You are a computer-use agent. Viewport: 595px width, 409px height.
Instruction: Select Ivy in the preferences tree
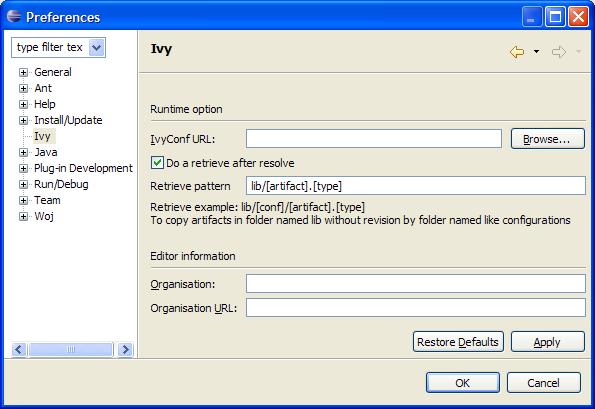click(x=42, y=136)
